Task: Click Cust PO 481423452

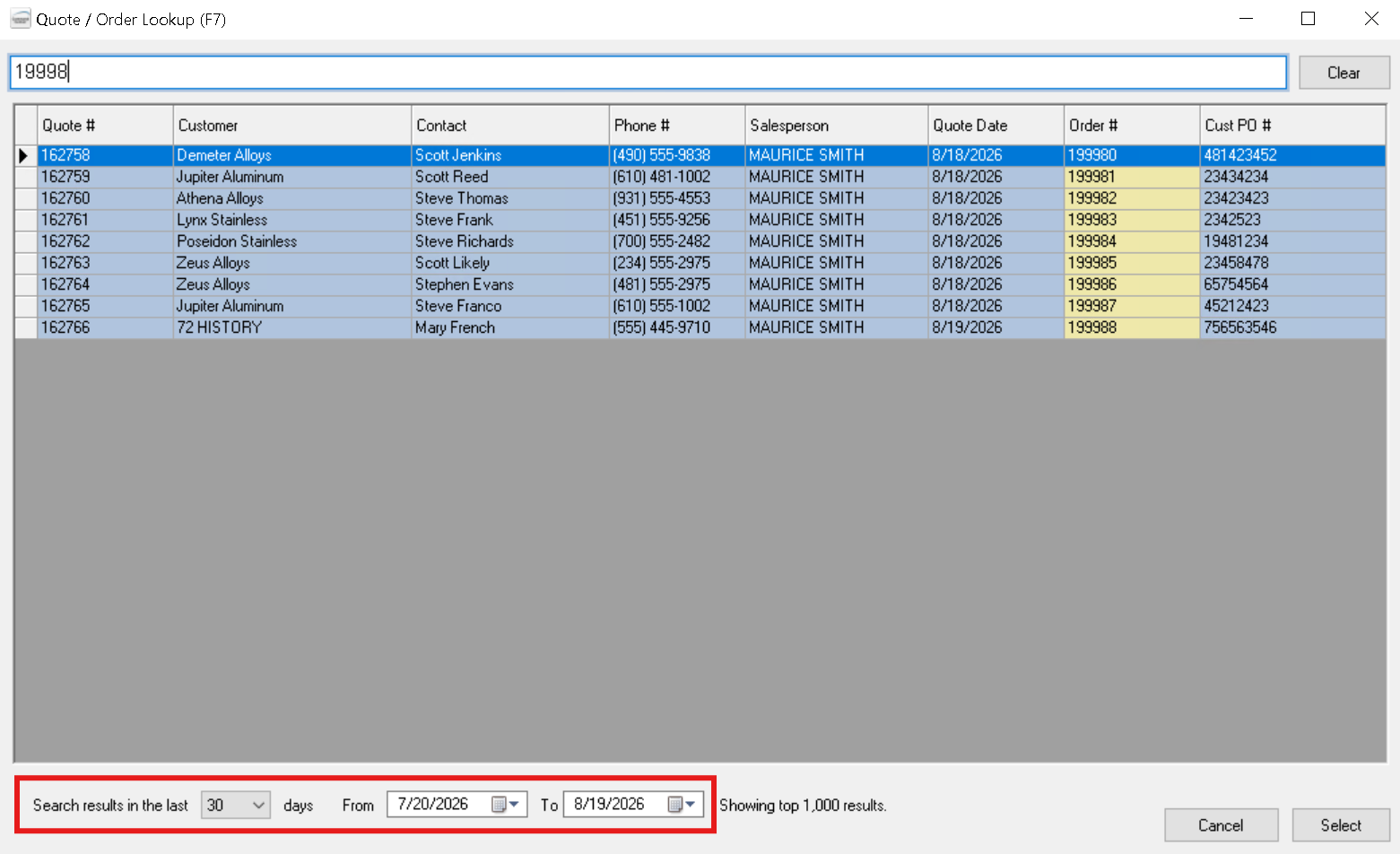Action: tap(1292, 155)
